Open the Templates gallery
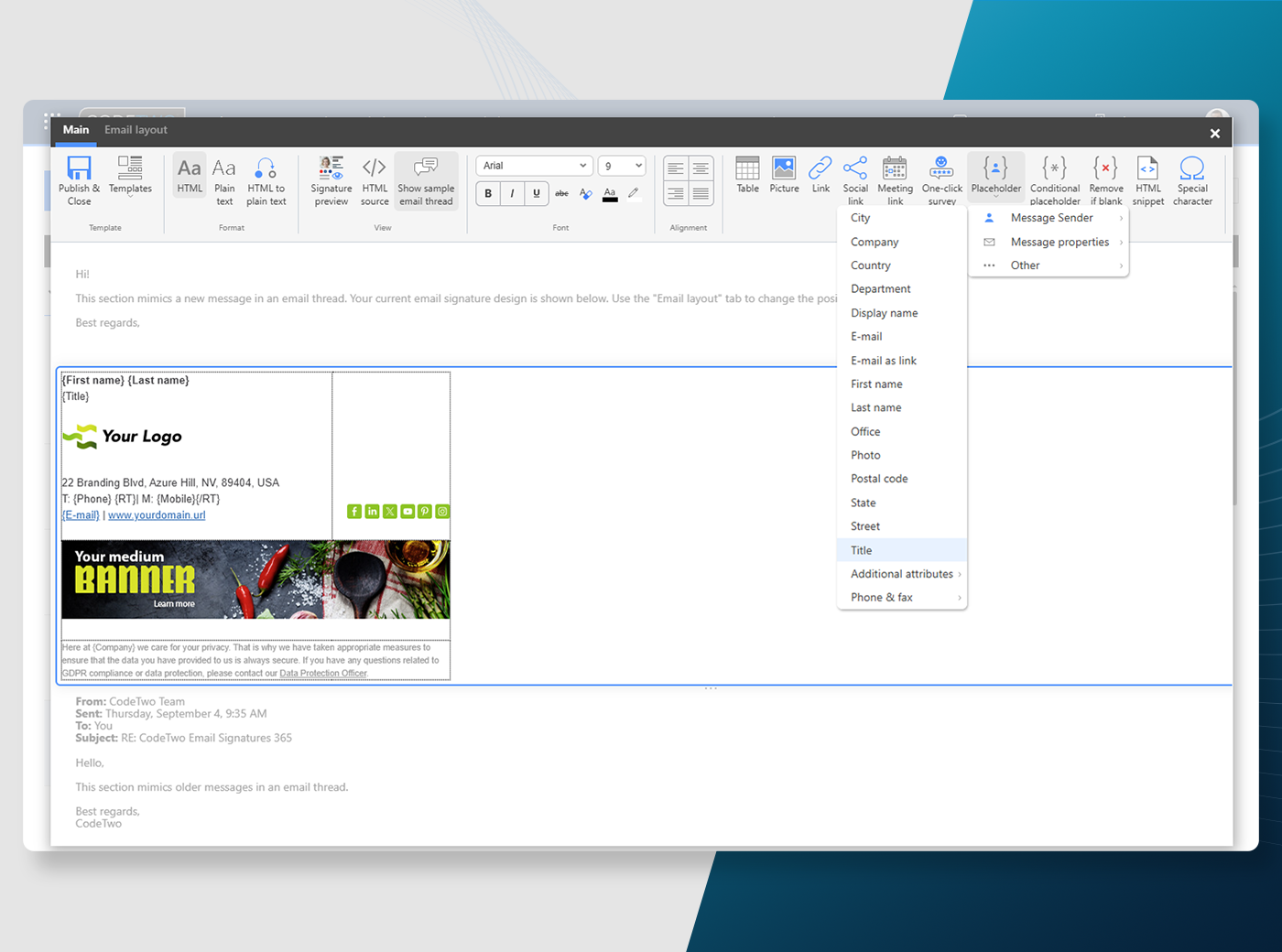Viewport: 1282px width, 952px height. (x=130, y=176)
